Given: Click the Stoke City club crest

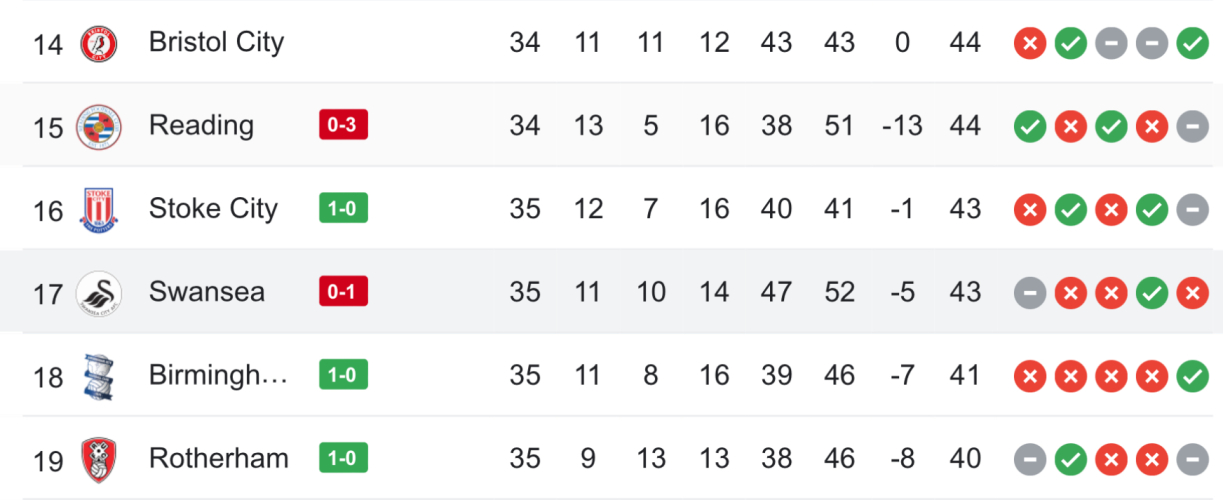Looking at the screenshot, I should click(98, 210).
